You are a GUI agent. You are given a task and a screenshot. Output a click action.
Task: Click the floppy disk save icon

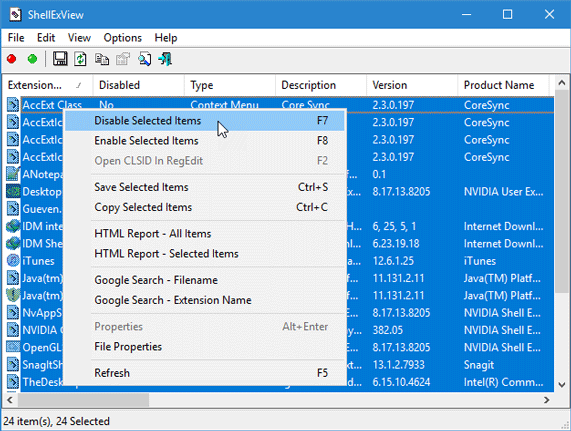click(60, 59)
